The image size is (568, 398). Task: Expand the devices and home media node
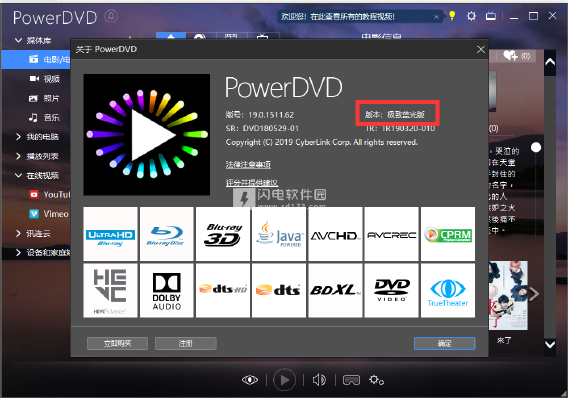pos(18,253)
